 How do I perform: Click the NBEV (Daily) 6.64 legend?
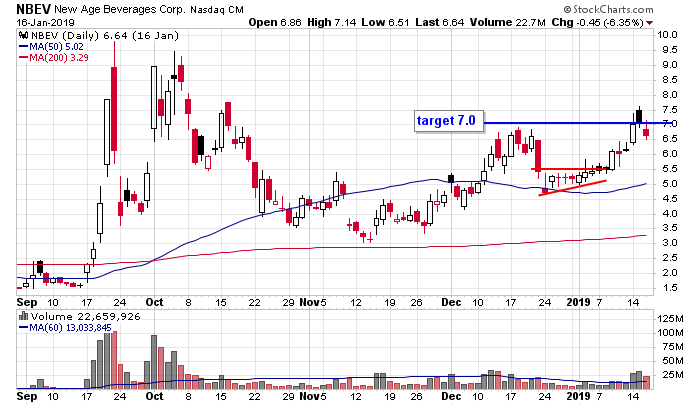tap(104, 36)
